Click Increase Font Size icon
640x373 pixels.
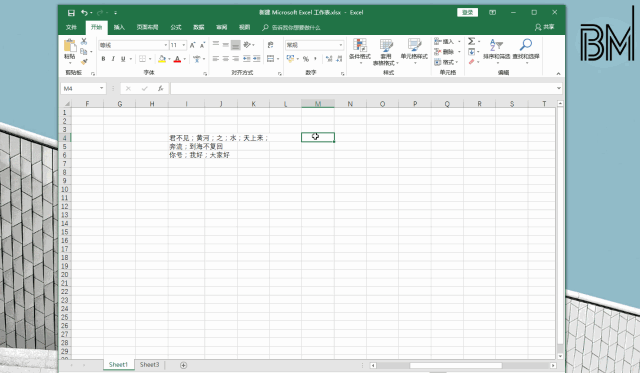tap(192, 45)
